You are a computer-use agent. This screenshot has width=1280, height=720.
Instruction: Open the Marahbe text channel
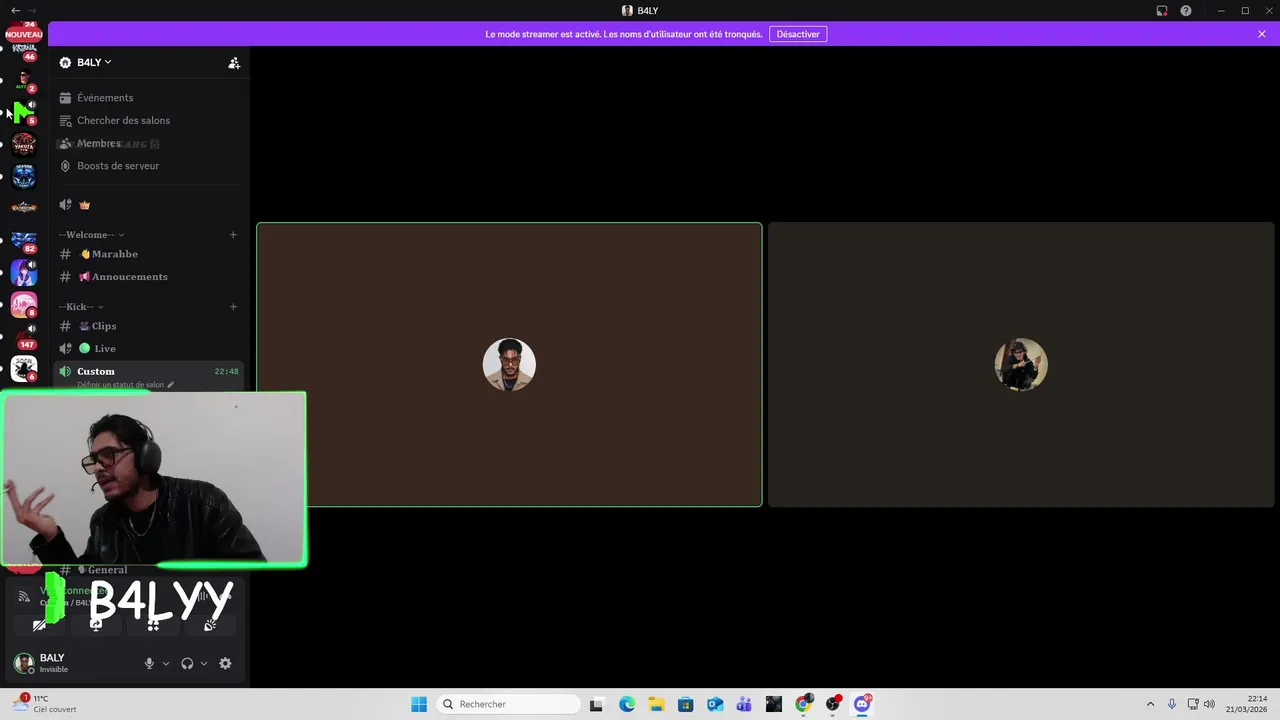pyautogui.click(x=150, y=254)
